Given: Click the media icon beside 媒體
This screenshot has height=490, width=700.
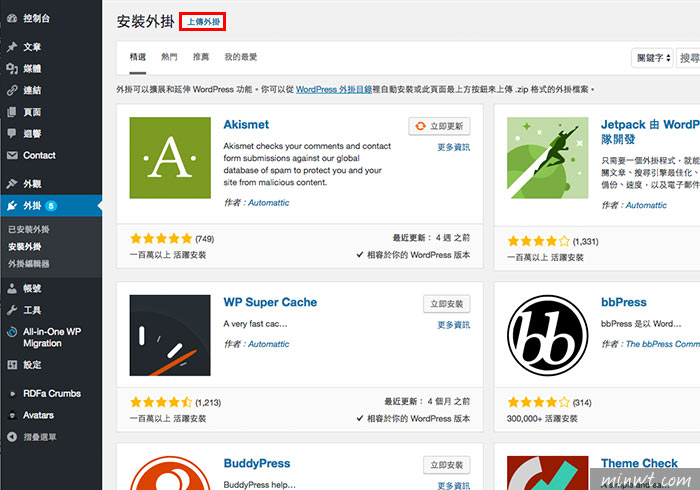Looking at the screenshot, I should point(12,68).
